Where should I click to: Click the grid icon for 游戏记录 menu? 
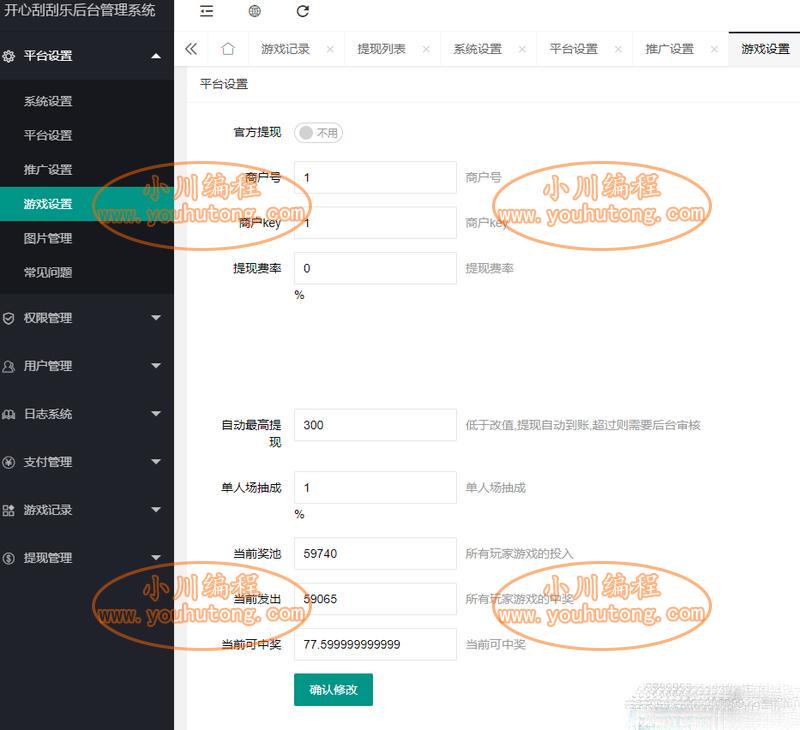[x=9, y=510]
